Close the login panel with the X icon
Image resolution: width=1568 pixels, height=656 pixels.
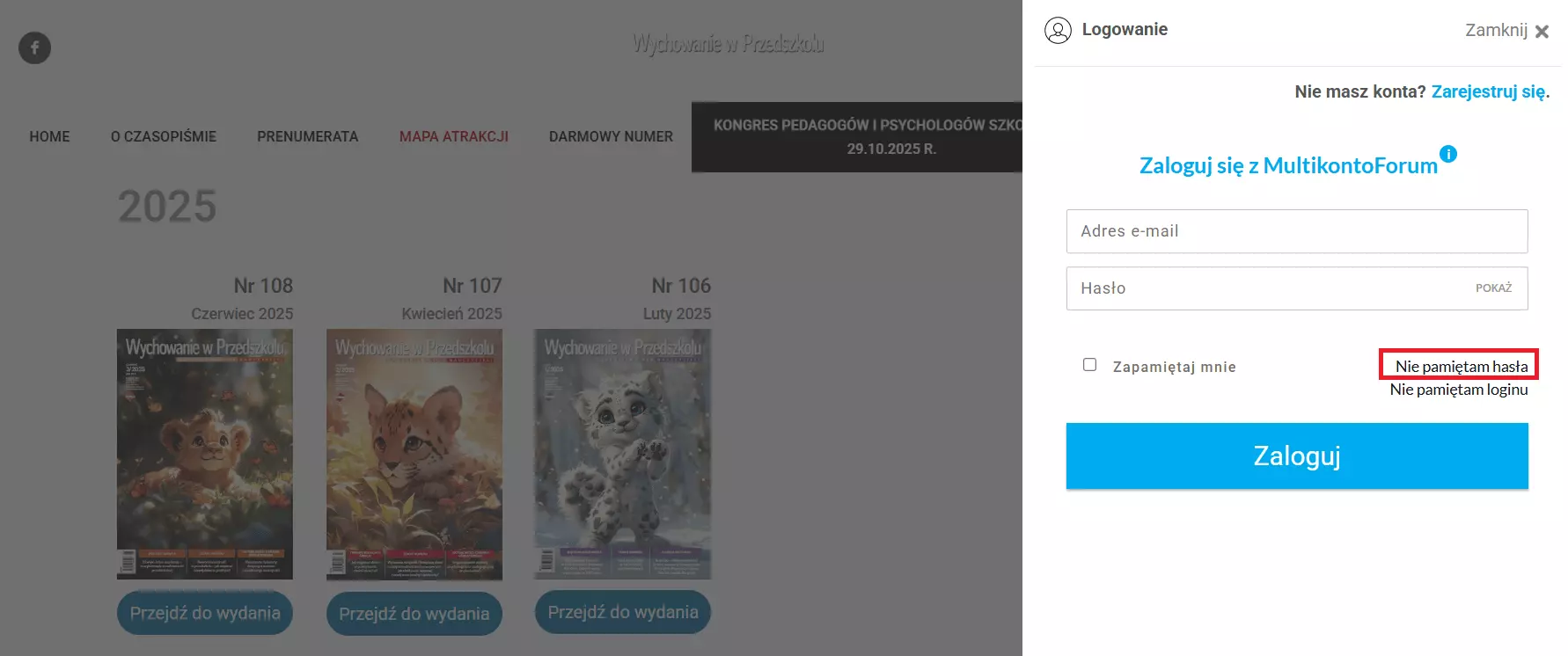(1542, 32)
